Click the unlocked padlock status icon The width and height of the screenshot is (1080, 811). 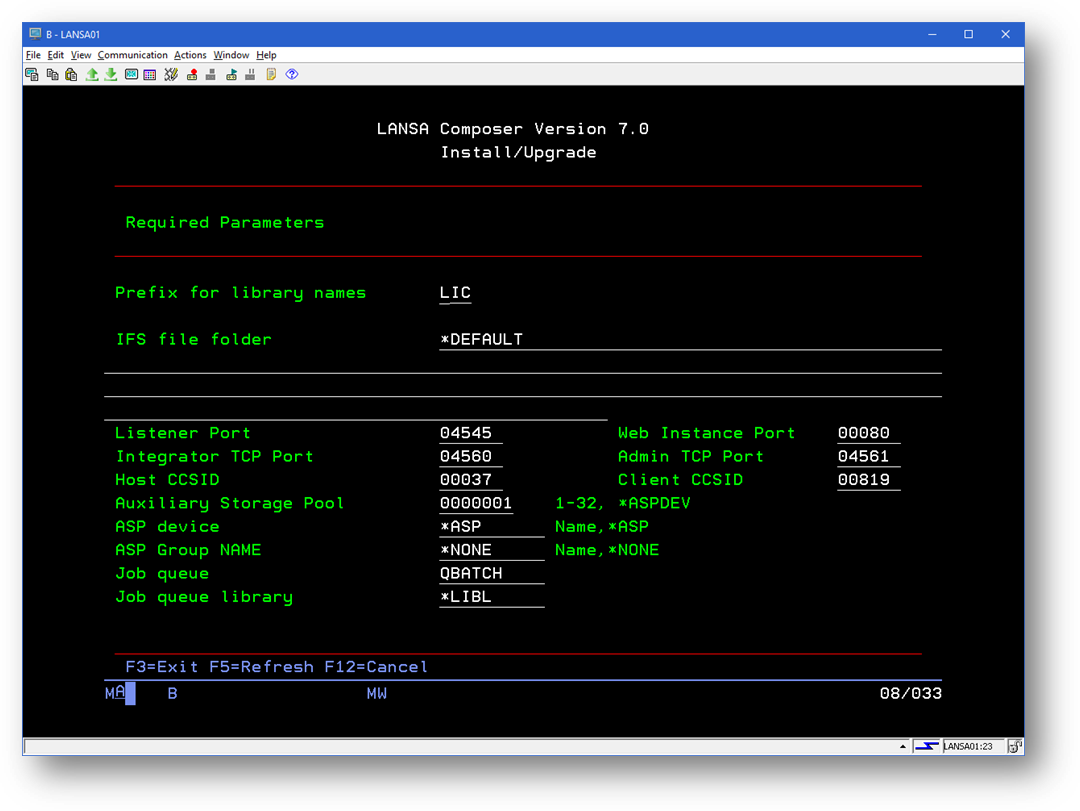click(1015, 746)
